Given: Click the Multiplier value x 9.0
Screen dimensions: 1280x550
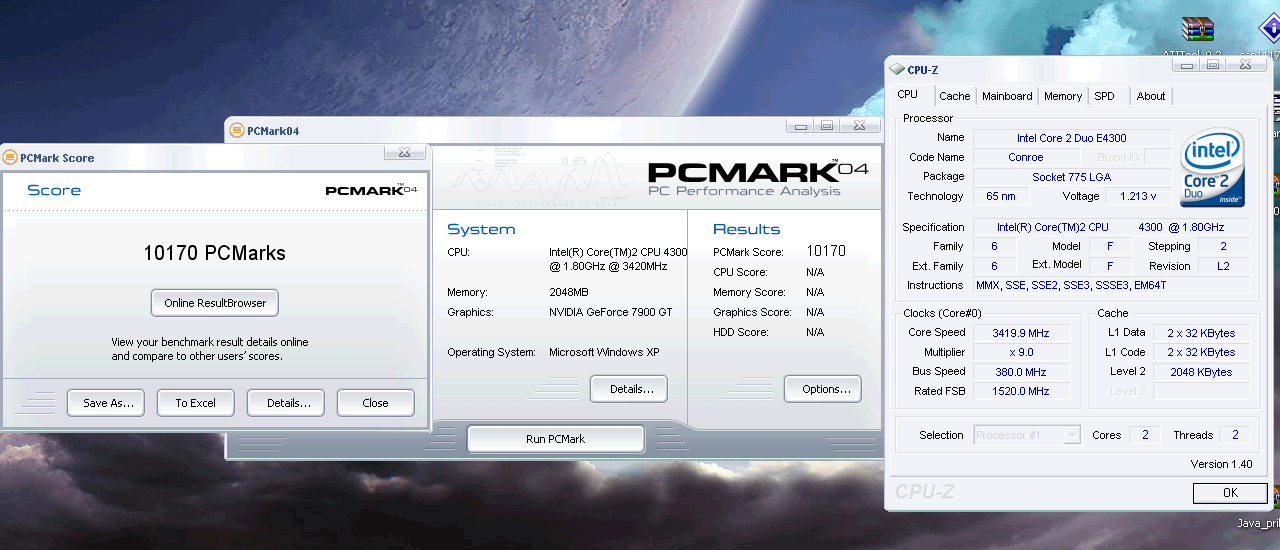Looking at the screenshot, I should click(x=1021, y=352).
